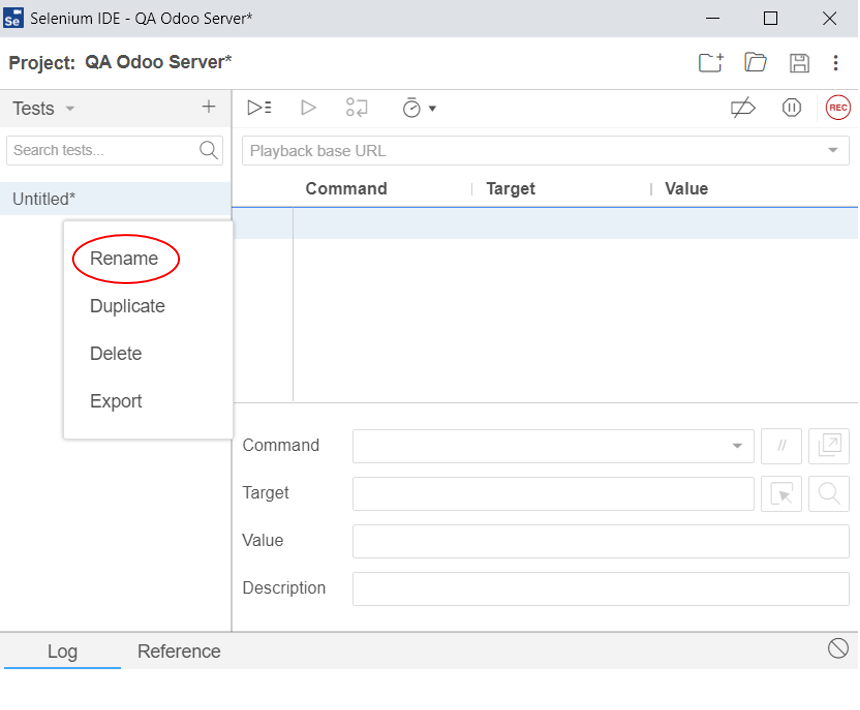The image size is (860, 710).
Task: Switch to the Reference tab
Action: [179, 651]
